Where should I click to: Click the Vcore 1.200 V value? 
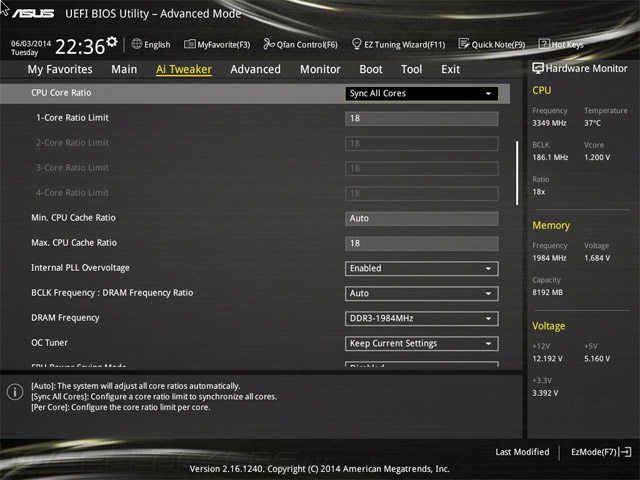(597, 157)
